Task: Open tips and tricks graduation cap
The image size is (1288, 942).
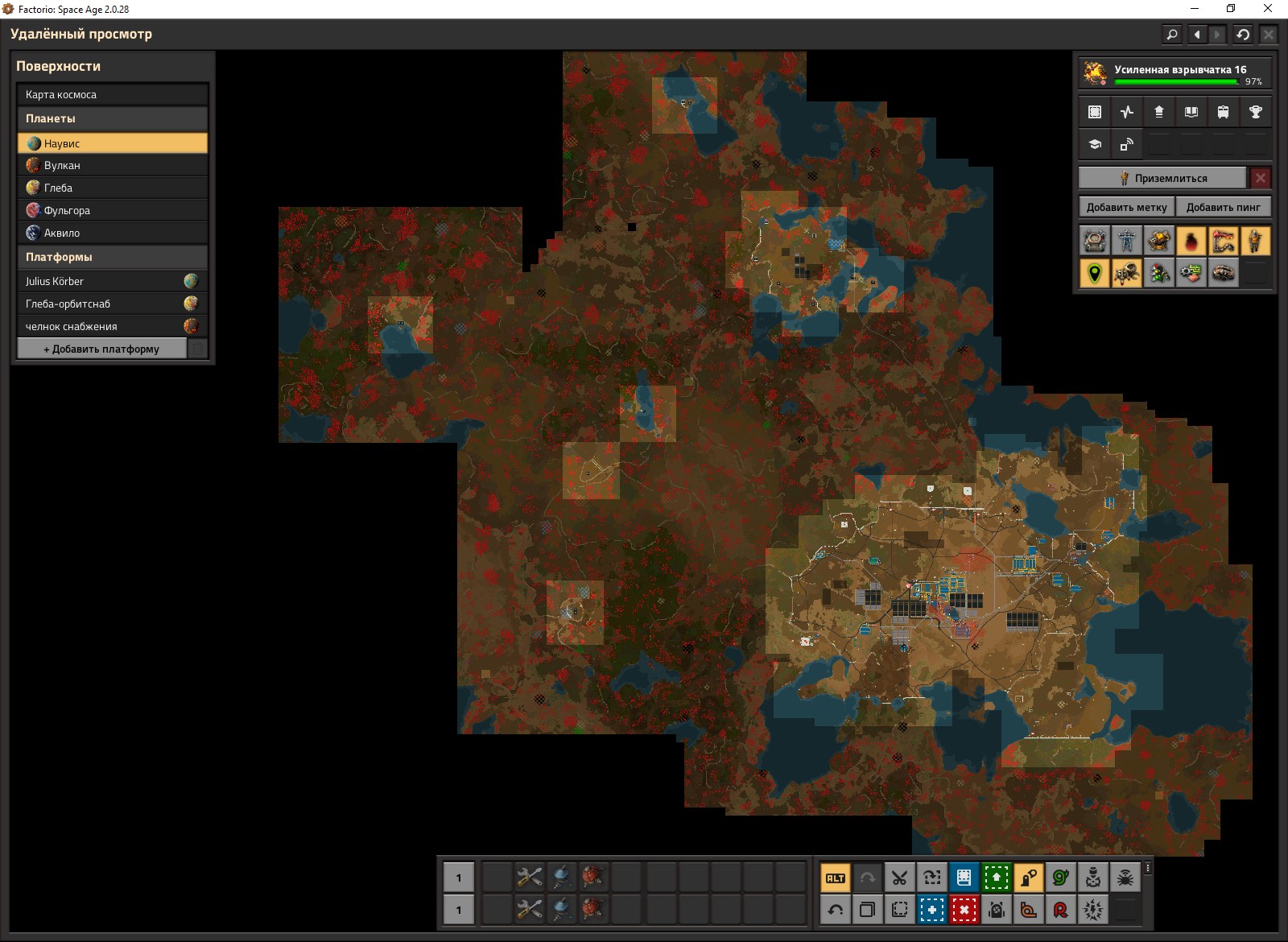Action: [x=1095, y=144]
